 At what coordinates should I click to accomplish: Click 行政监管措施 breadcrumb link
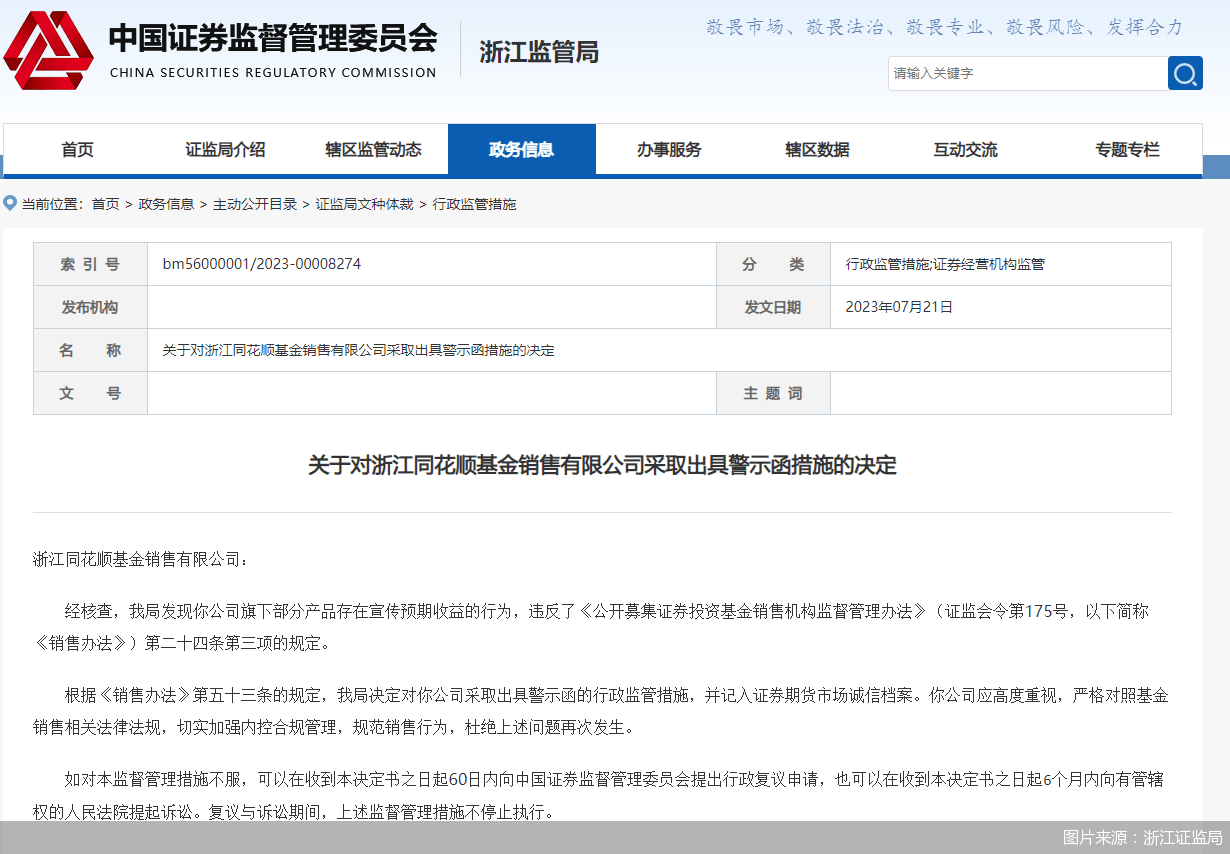point(474,204)
